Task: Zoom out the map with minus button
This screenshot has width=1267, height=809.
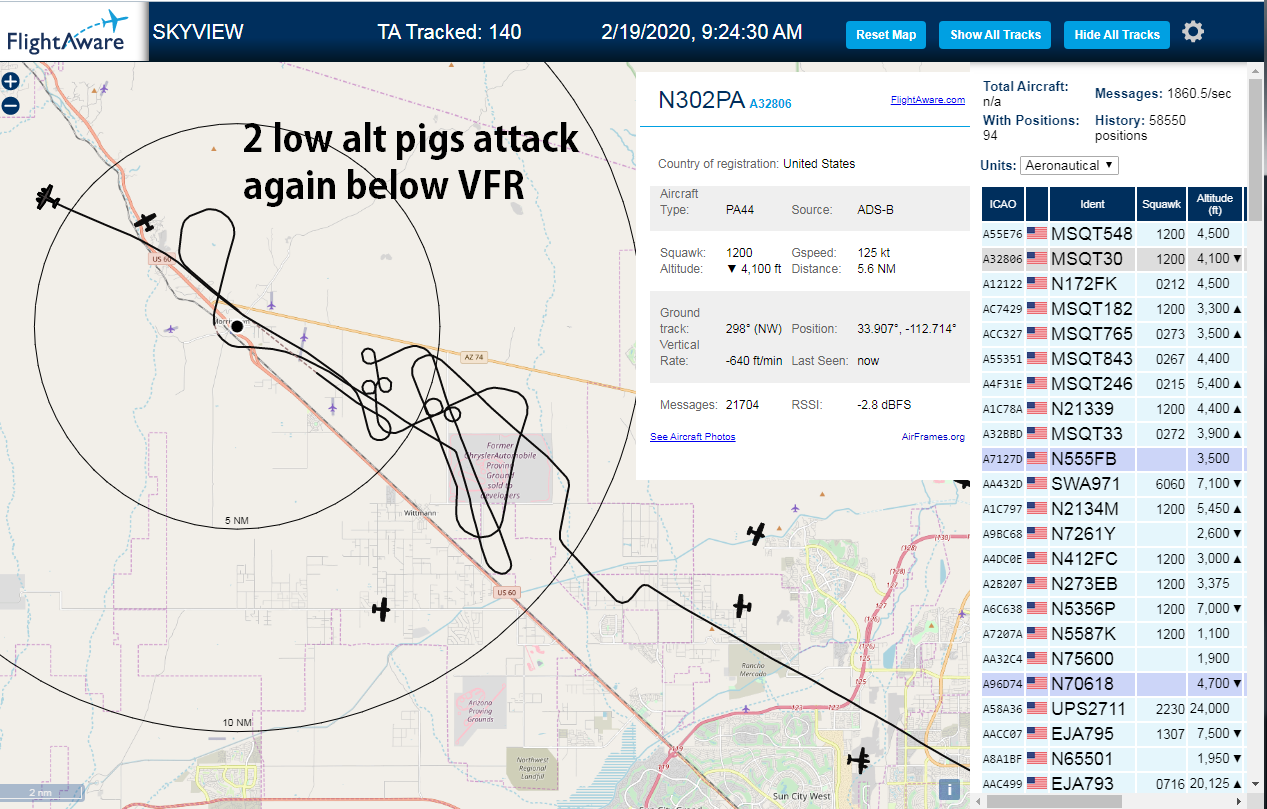Action: point(10,105)
